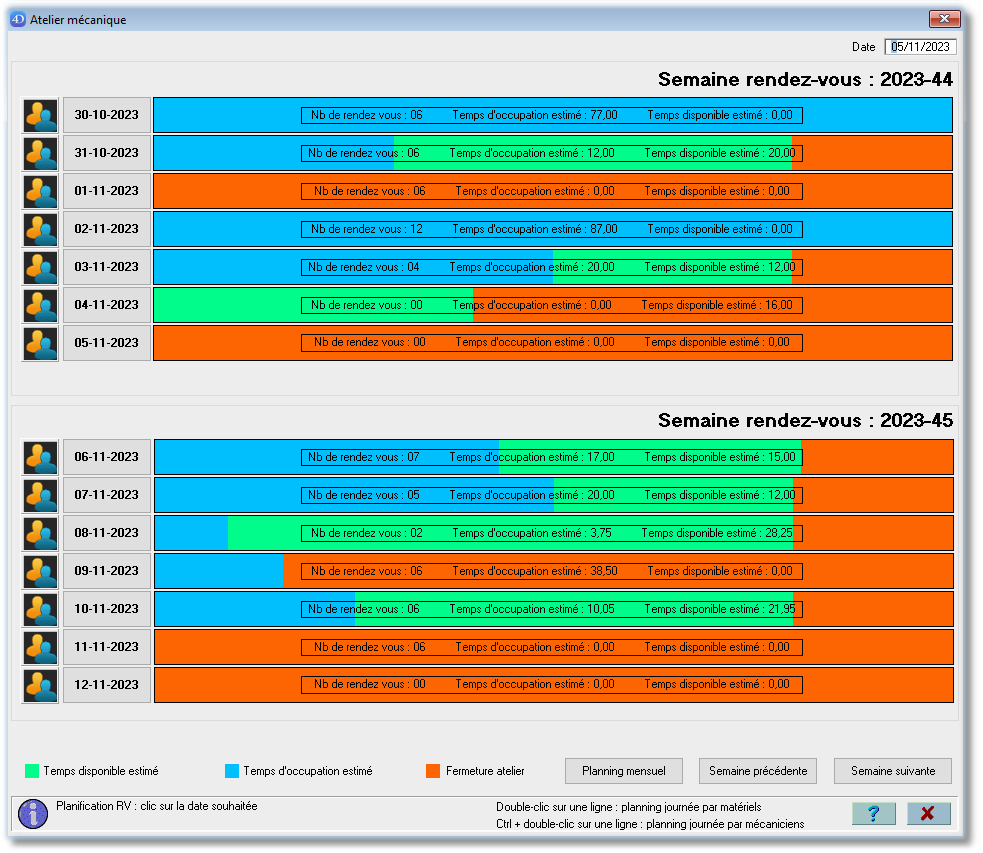Click the mechanic icon for 31-10-2023
This screenshot has height=853, width=983.
click(x=41, y=154)
